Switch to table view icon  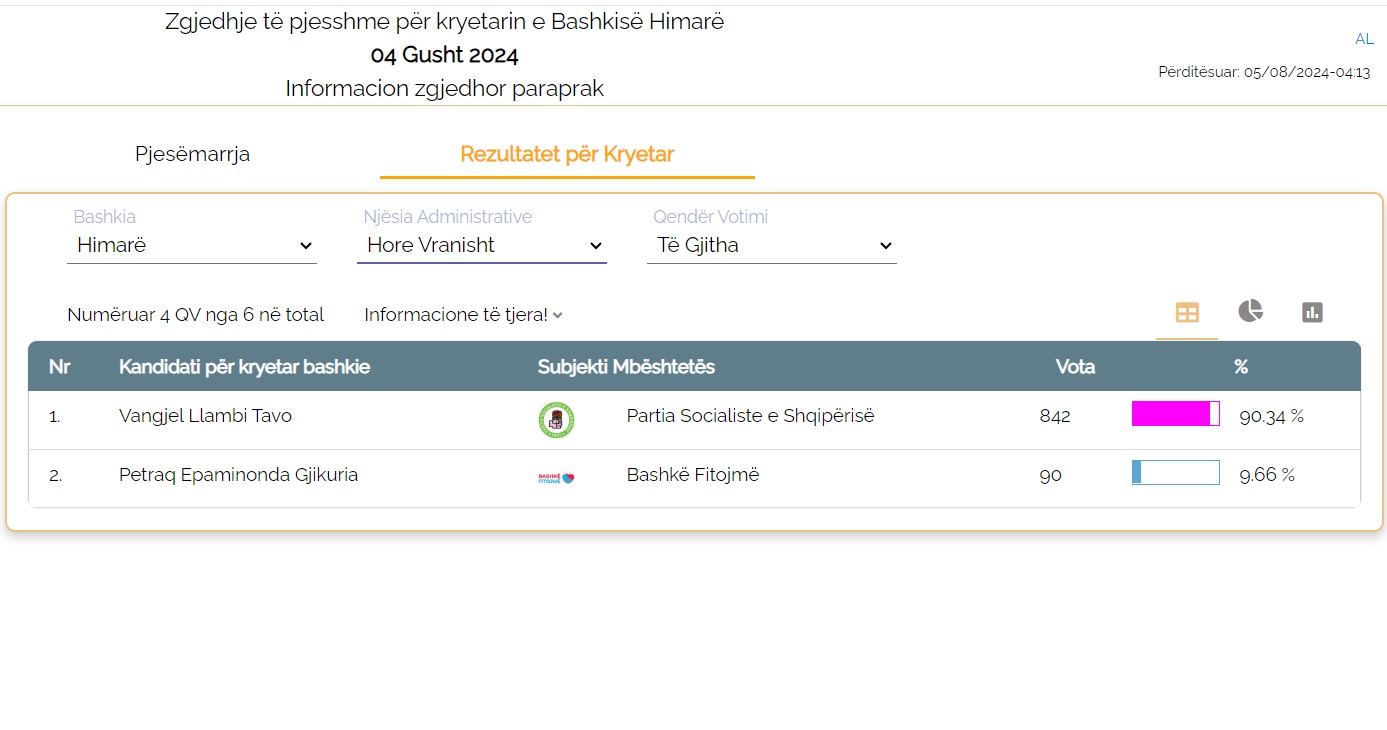tap(1187, 313)
